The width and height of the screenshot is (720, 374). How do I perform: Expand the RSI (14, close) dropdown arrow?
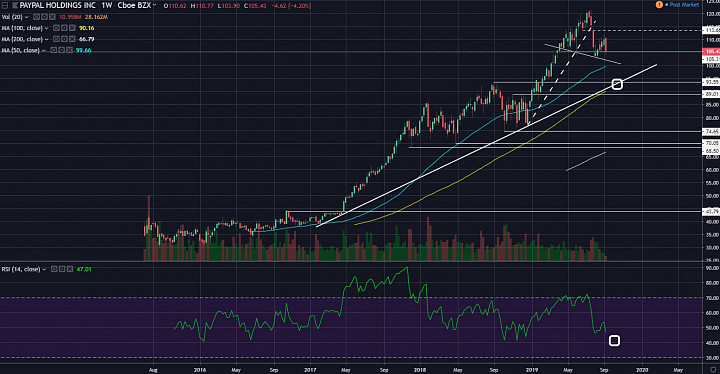click(45, 269)
